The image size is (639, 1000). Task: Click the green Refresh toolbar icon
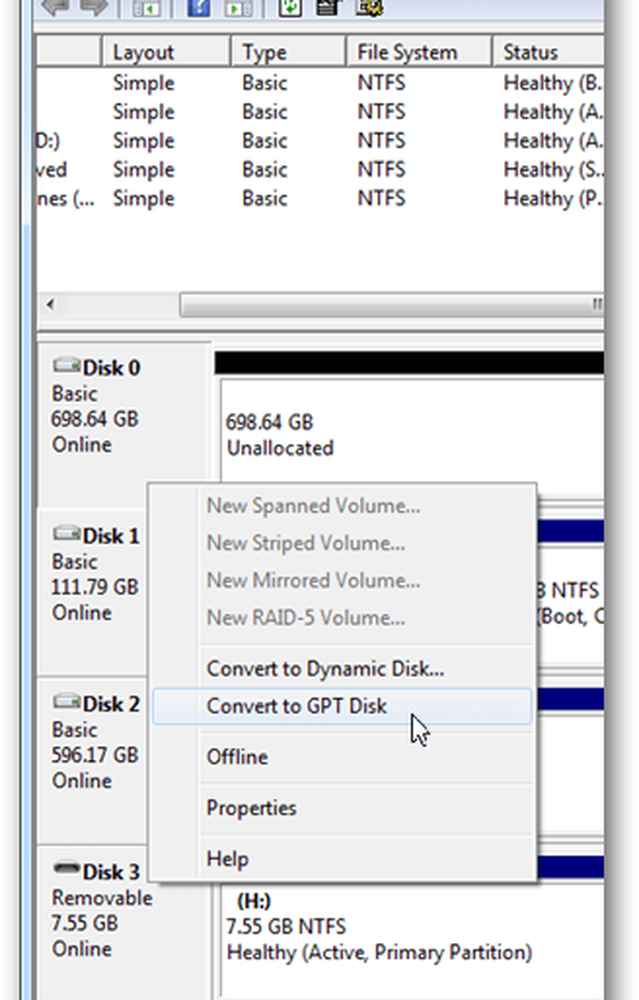click(x=290, y=8)
